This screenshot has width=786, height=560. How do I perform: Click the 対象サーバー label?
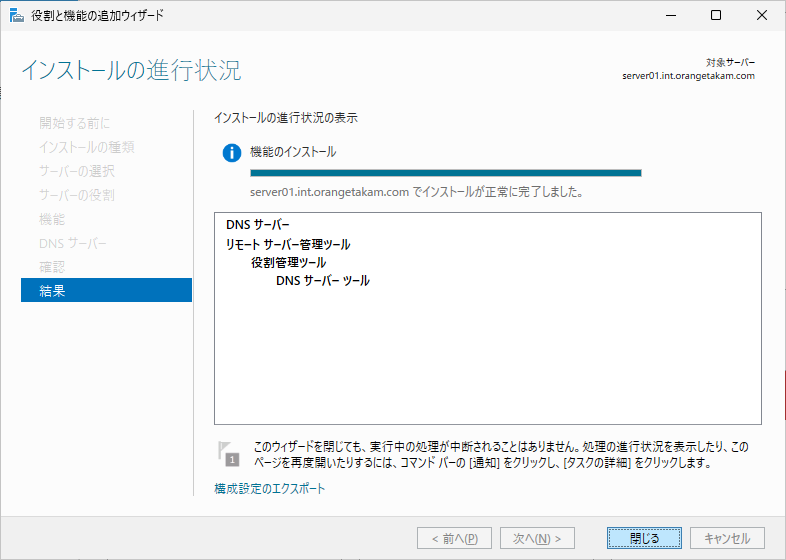coord(730,63)
